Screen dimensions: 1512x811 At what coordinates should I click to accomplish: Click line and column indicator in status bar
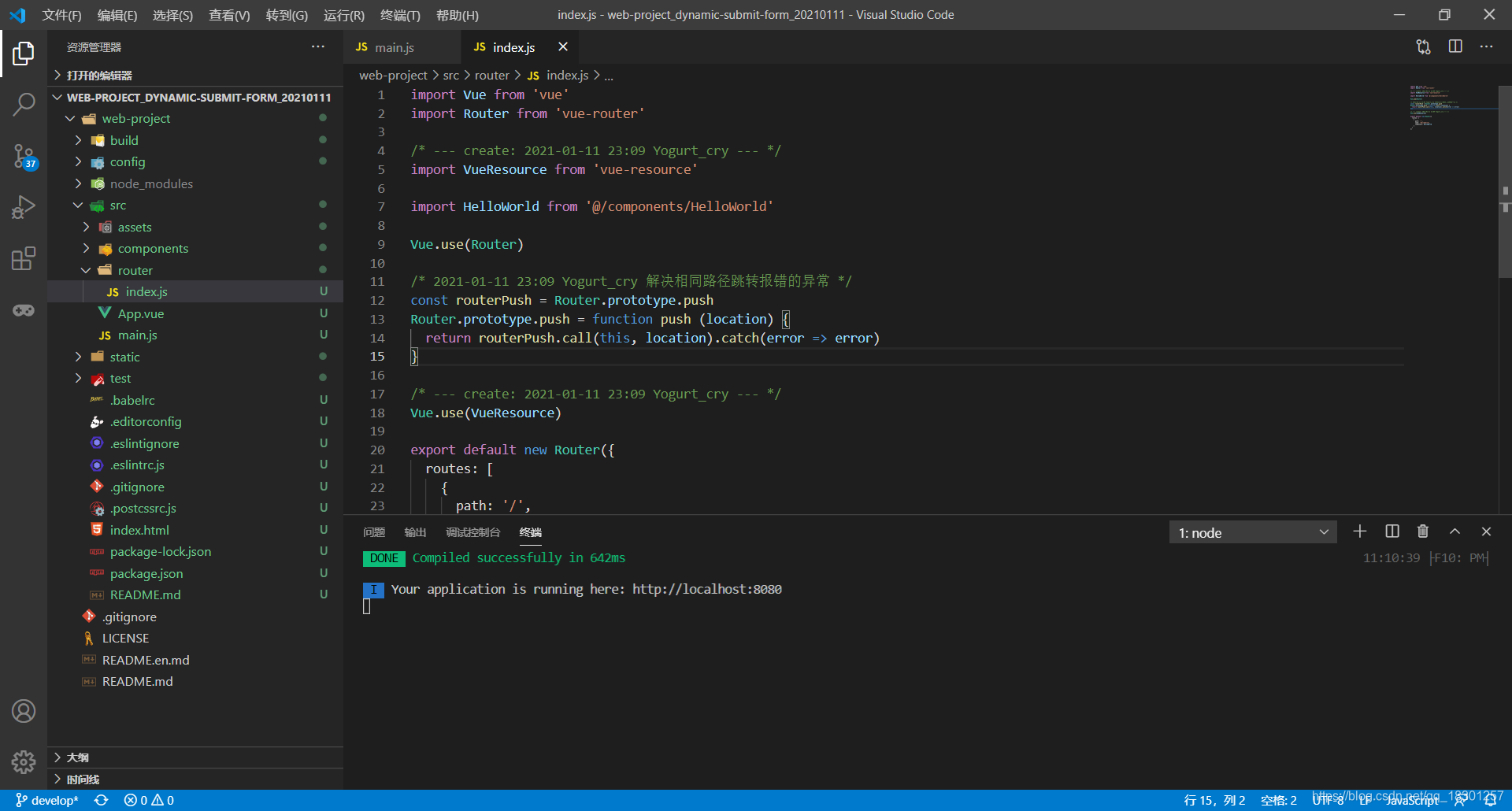point(1214,800)
